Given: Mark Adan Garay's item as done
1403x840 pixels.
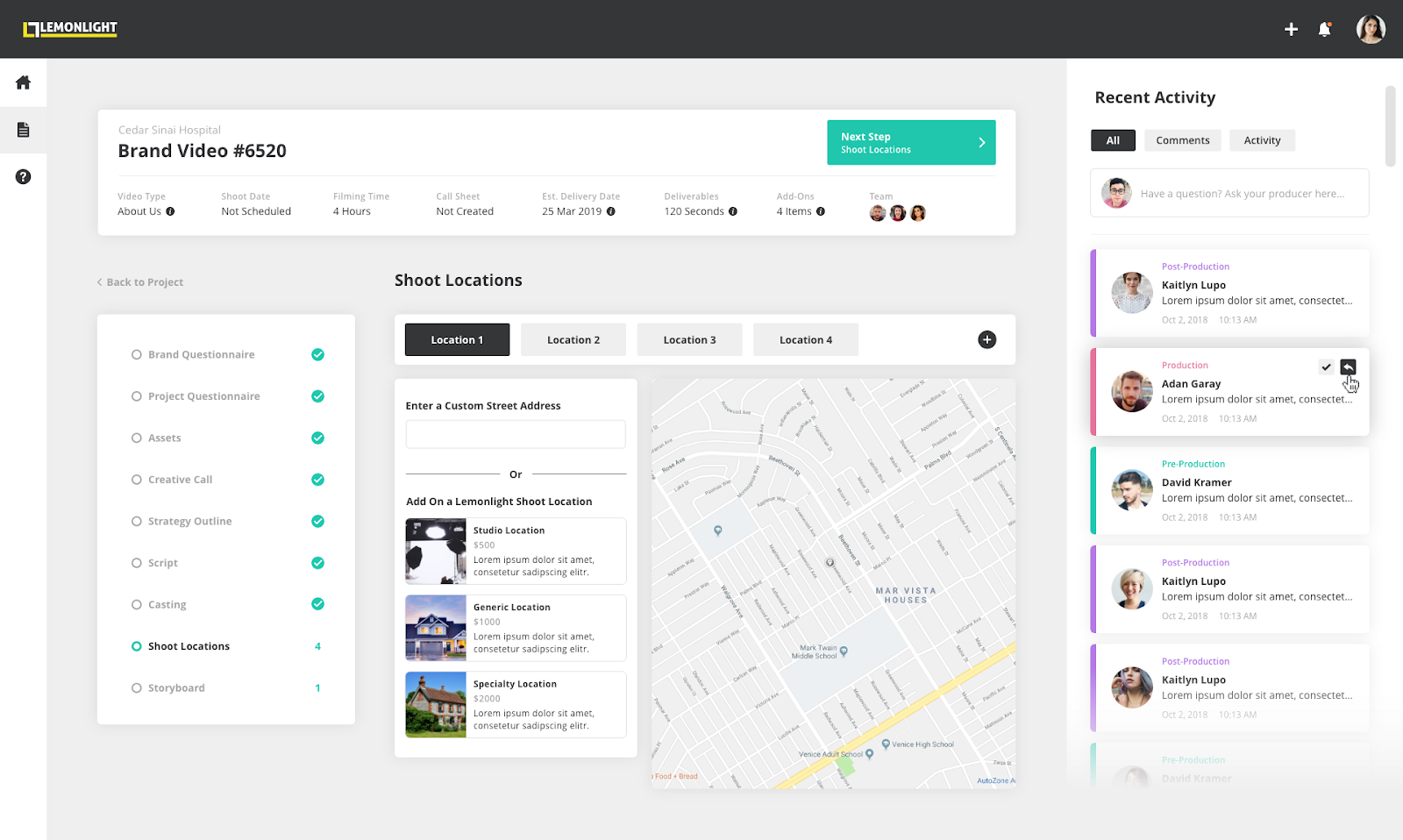Looking at the screenshot, I should [1326, 367].
